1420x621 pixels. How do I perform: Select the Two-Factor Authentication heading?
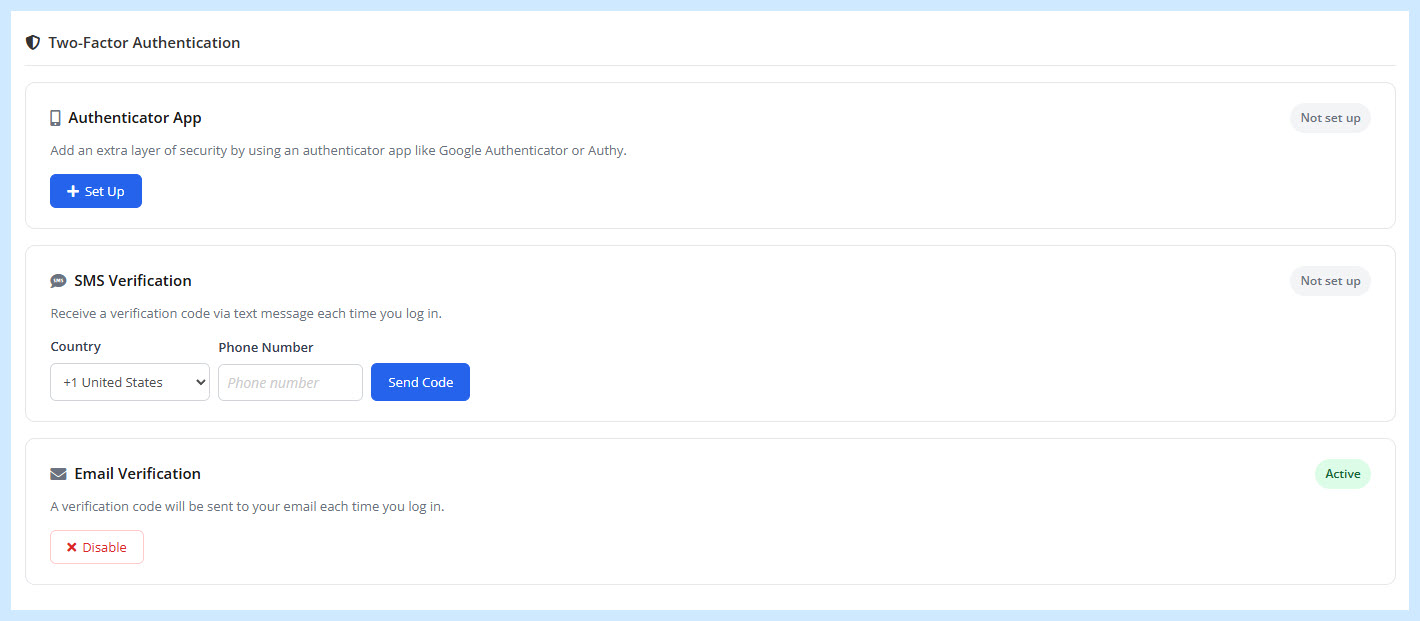click(144, 43)
